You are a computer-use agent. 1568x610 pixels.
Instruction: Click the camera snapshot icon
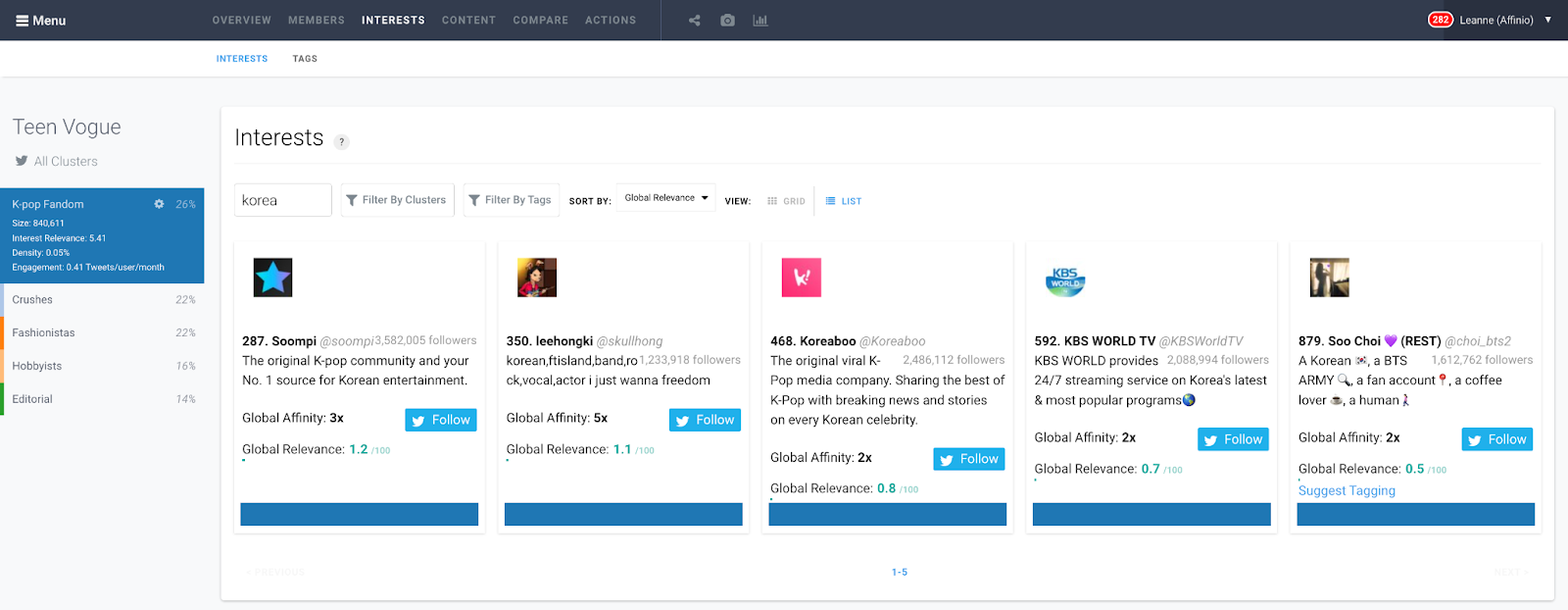(x=727, y=20)
